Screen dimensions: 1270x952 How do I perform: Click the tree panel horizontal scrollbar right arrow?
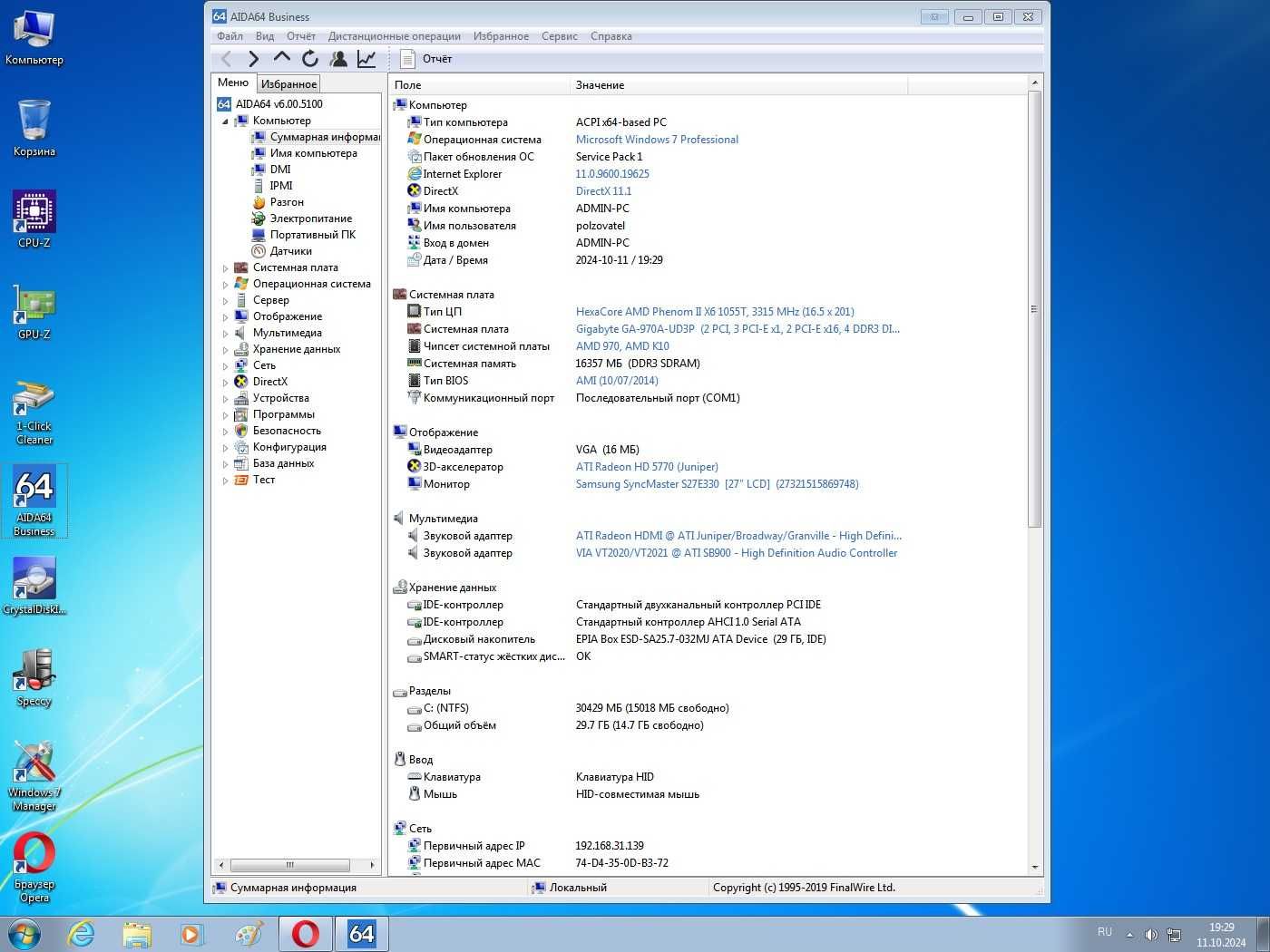(x=372, y=865)
